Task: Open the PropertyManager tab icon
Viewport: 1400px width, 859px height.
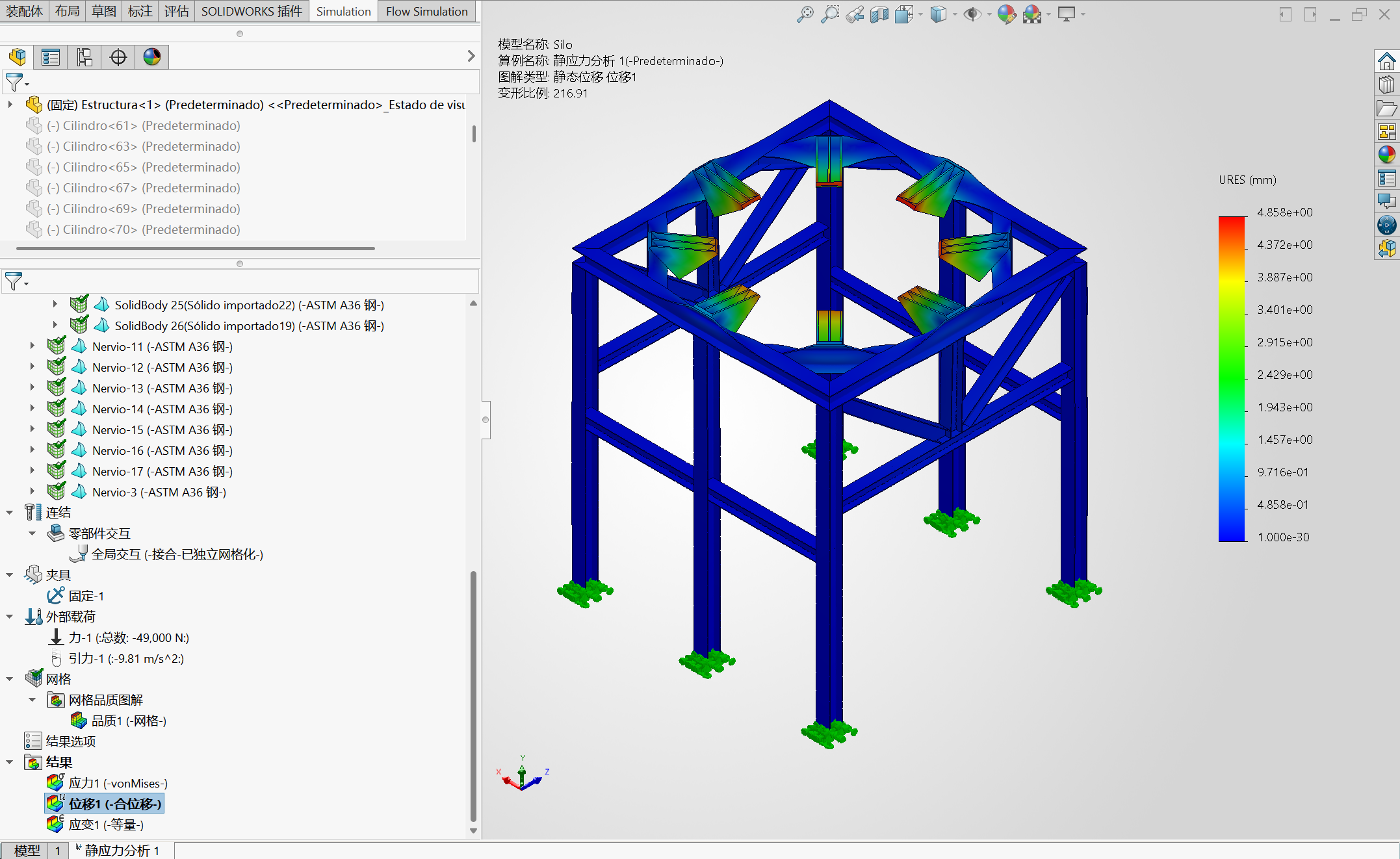Action: 51,57
